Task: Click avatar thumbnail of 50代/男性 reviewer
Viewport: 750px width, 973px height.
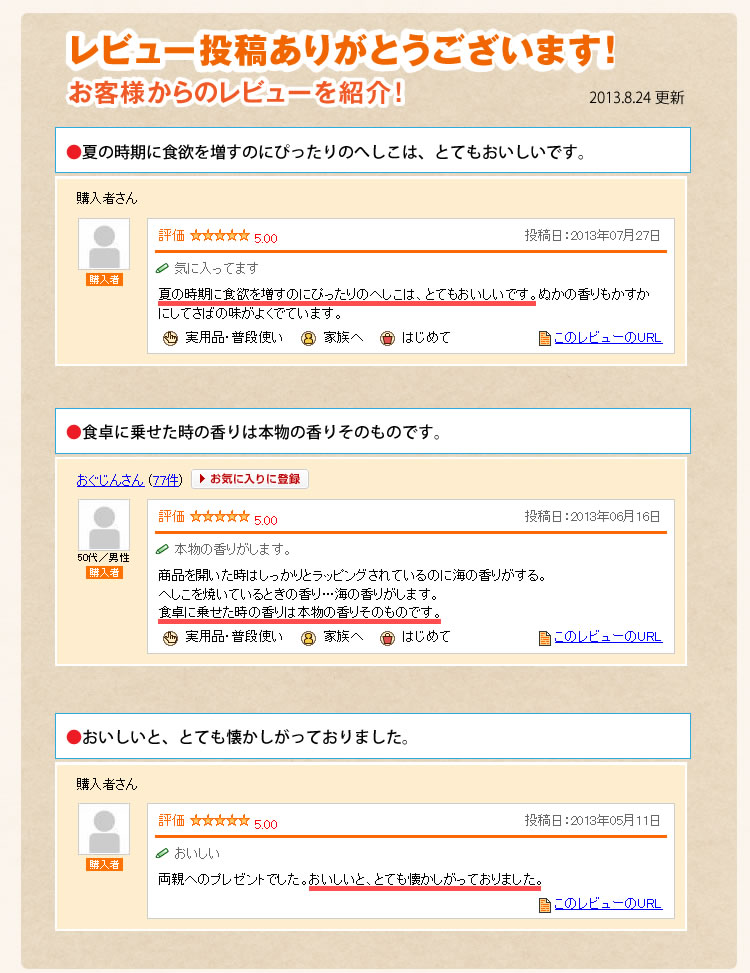Action: 104,525
